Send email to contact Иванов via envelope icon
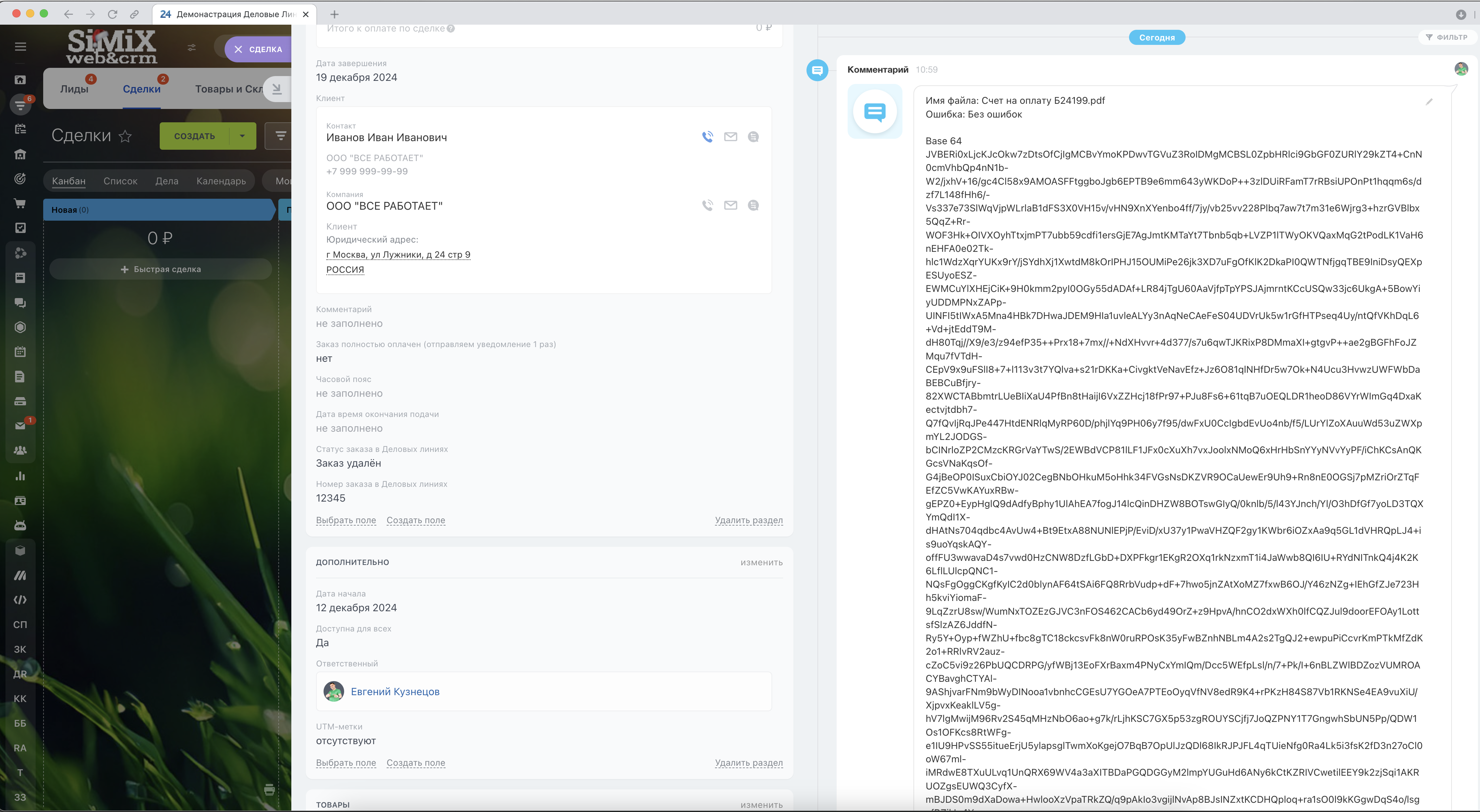 (x=730, y=137)
